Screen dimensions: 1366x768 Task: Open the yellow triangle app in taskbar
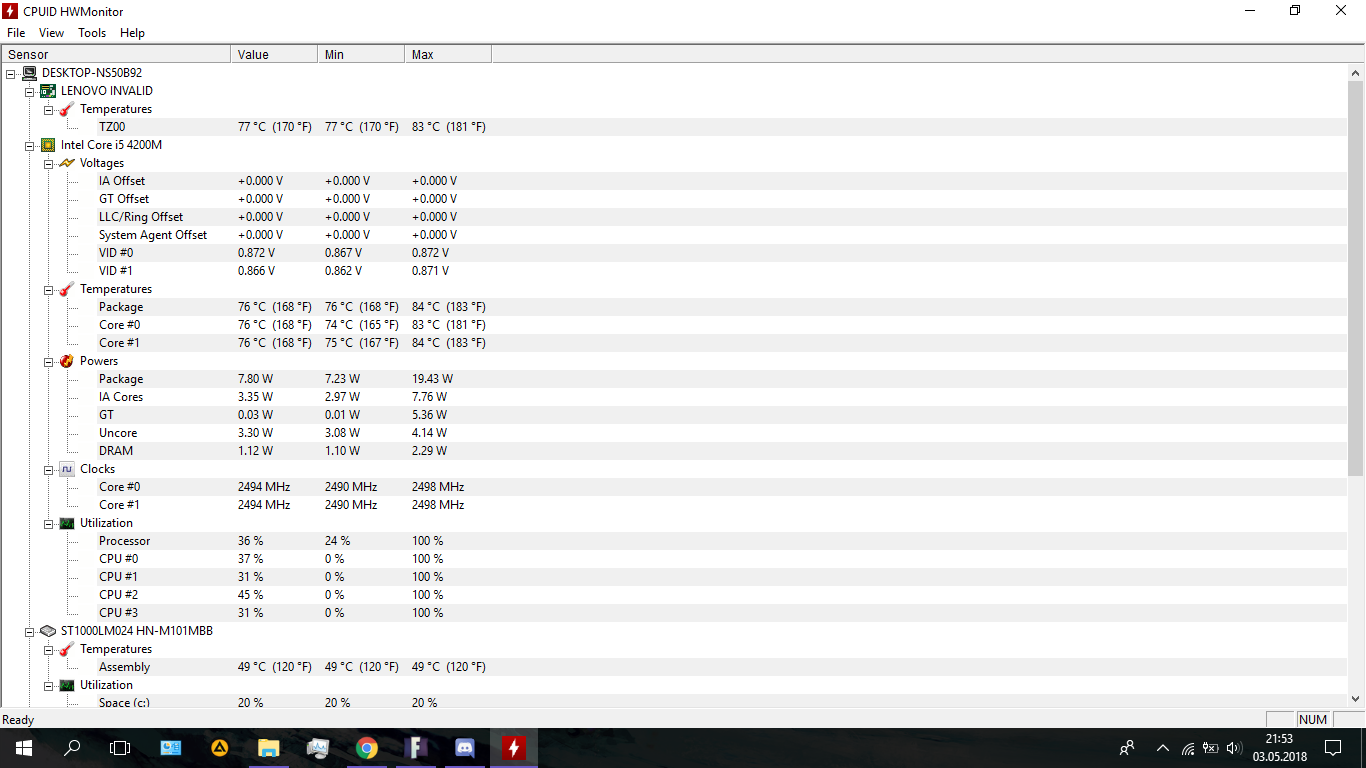click(x=219, y=748)
